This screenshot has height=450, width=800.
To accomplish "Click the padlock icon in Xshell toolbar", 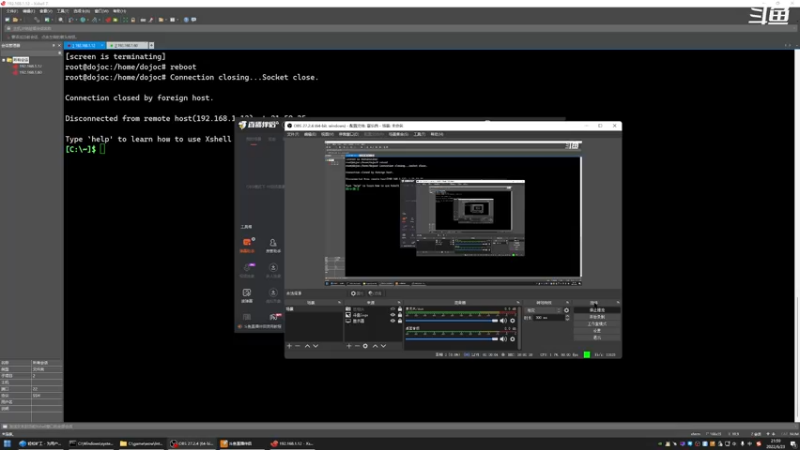I will click(133, 20).
